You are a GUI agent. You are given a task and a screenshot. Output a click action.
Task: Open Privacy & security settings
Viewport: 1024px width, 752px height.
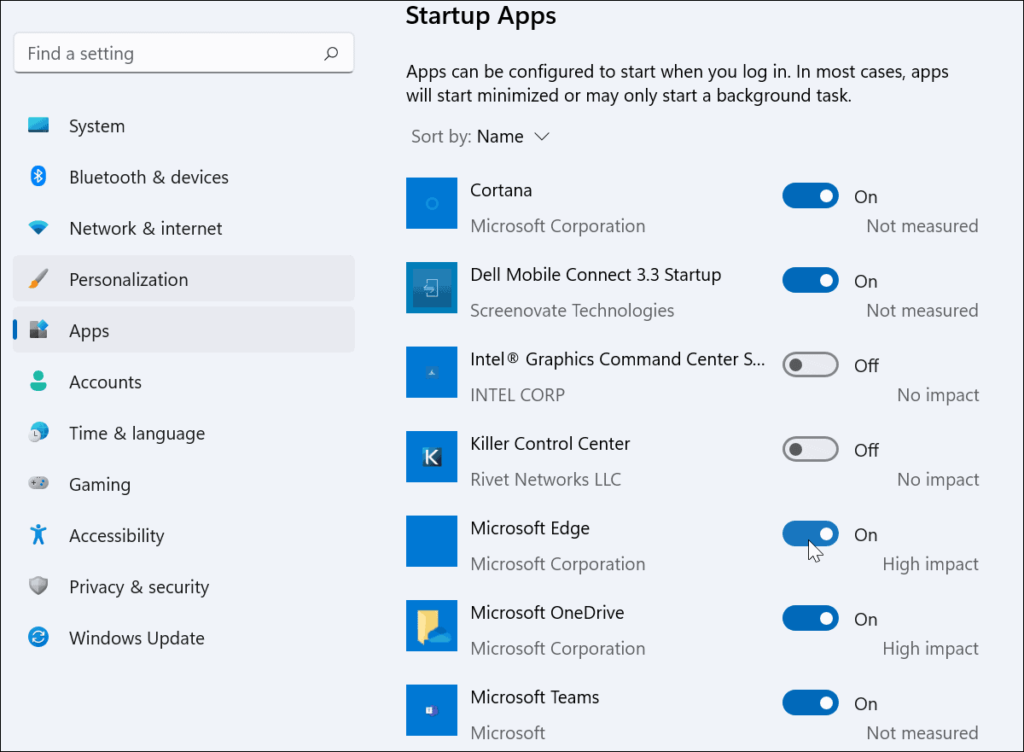[x=184, y=586]
